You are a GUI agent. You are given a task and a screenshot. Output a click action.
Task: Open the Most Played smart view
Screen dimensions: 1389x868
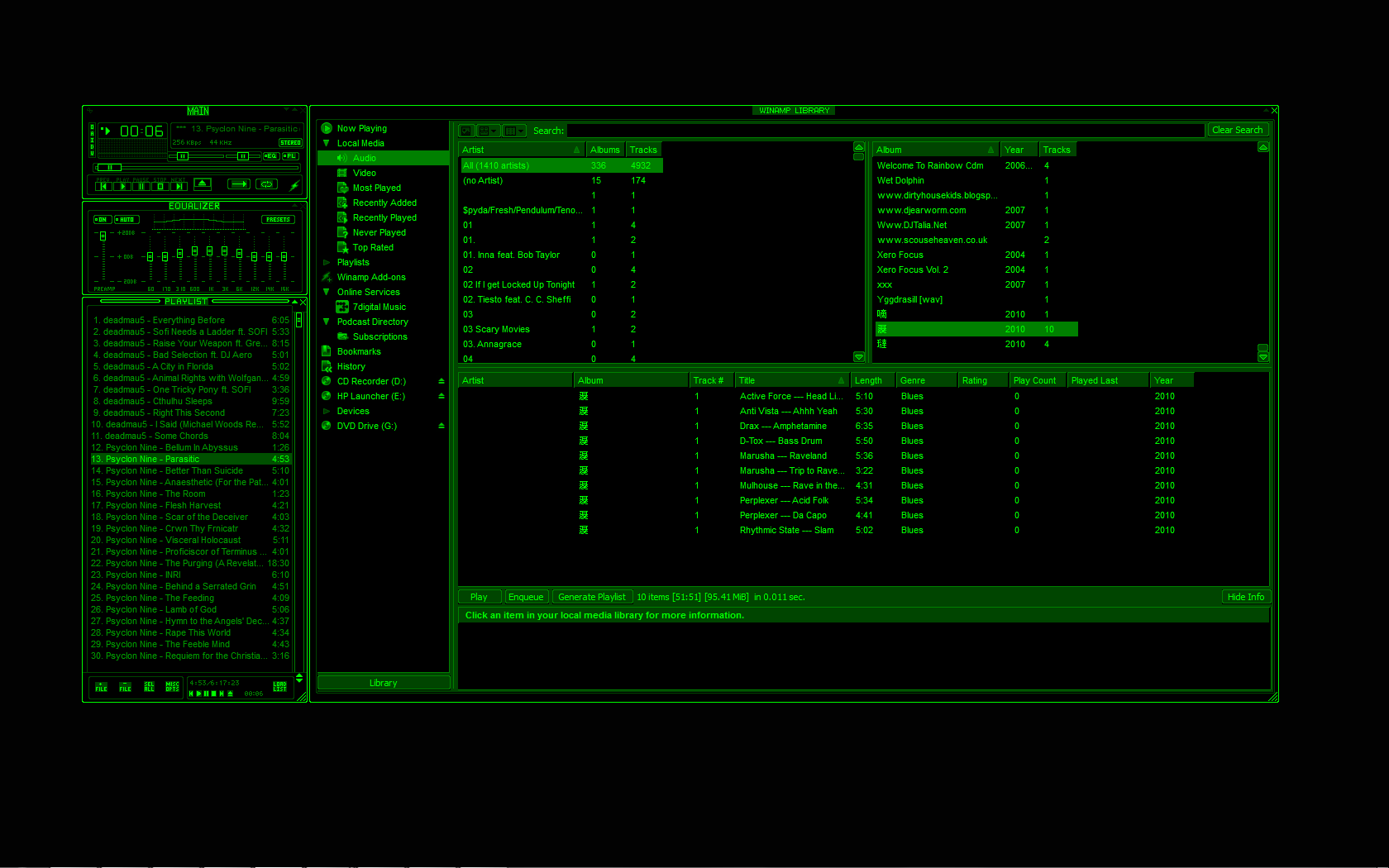point(377,188)
